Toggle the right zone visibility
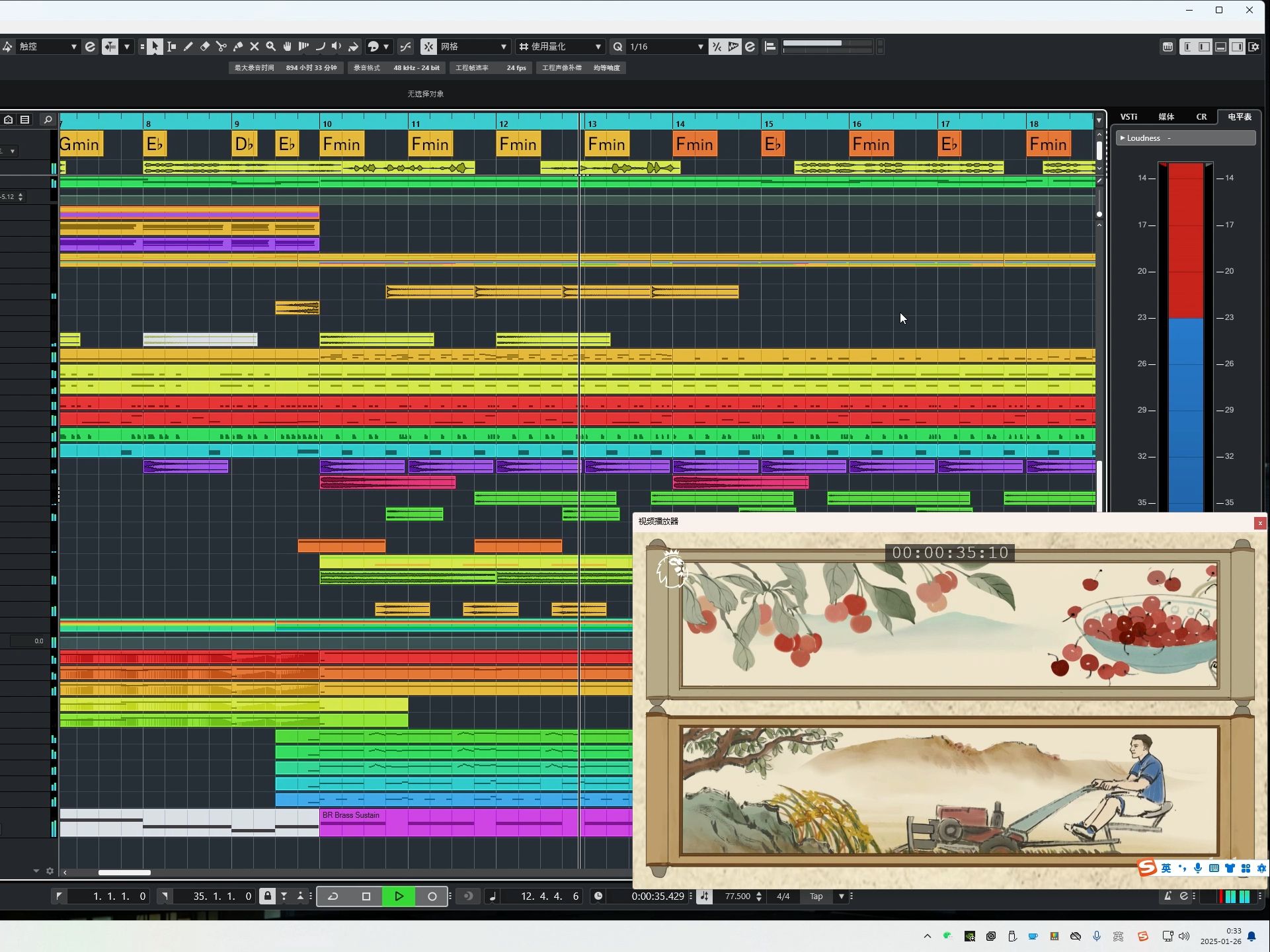This screenshot has width=1270, height=952. coord(1238,46)
